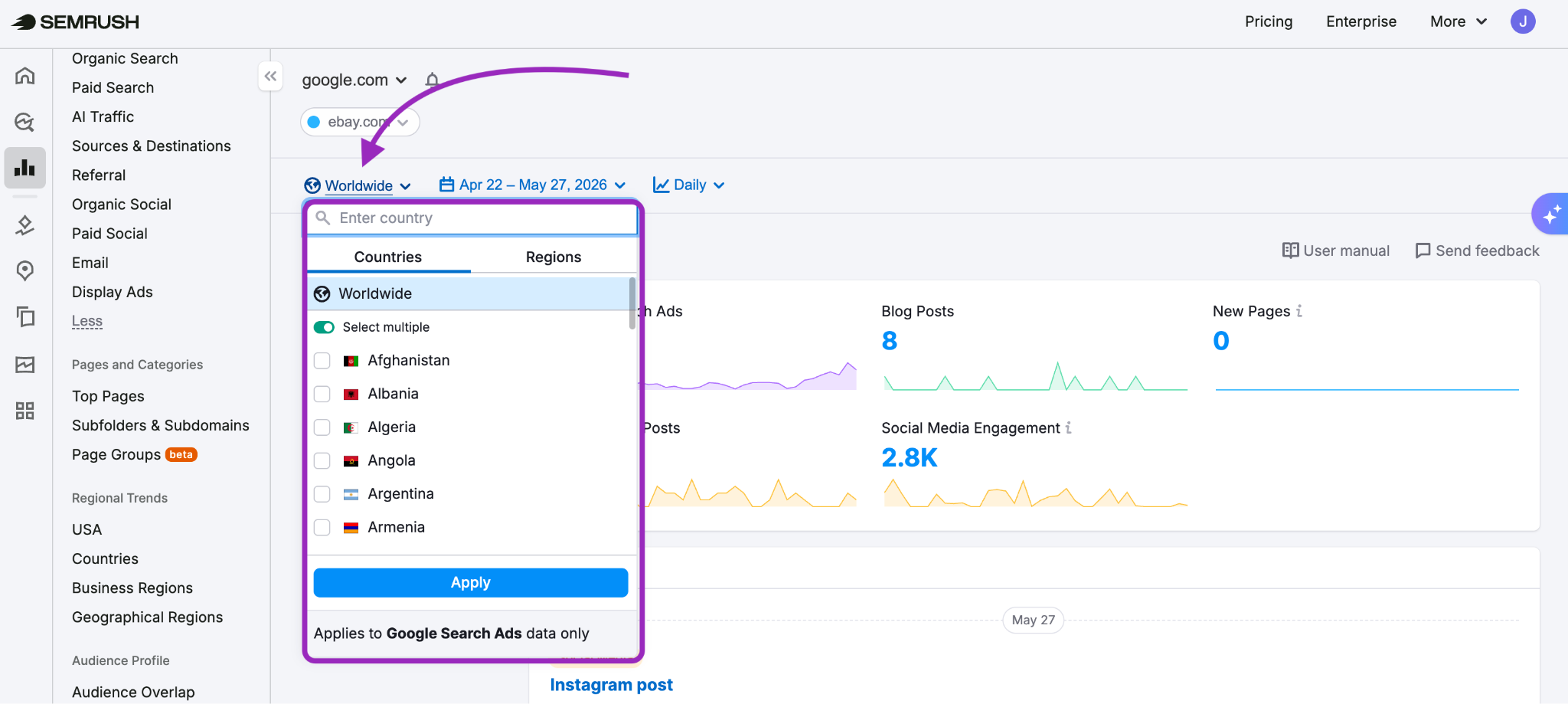Image resolution: width=1568 pixels, height=704 pixels.
Task: Open Referral in sidebar
Action: point(99,175)
